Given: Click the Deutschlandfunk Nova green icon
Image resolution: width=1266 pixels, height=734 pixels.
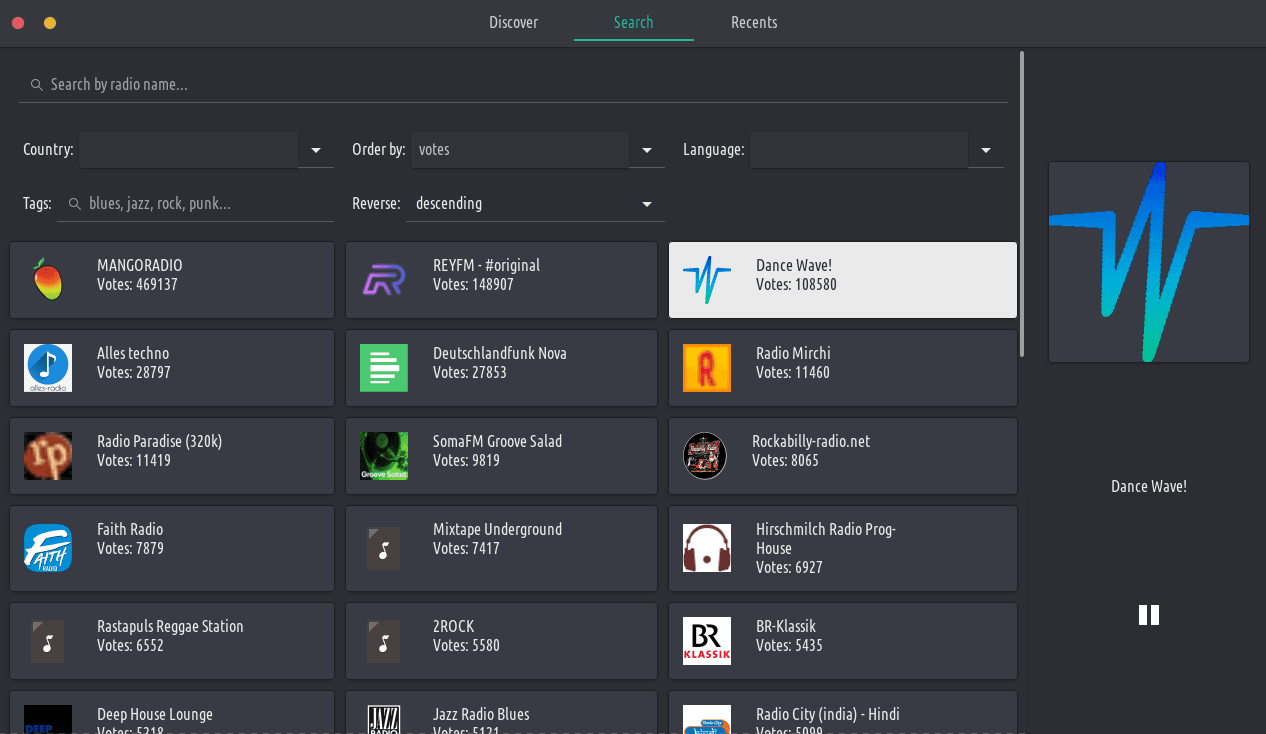Looking at the screenshot, I should (x=383, y=368).
